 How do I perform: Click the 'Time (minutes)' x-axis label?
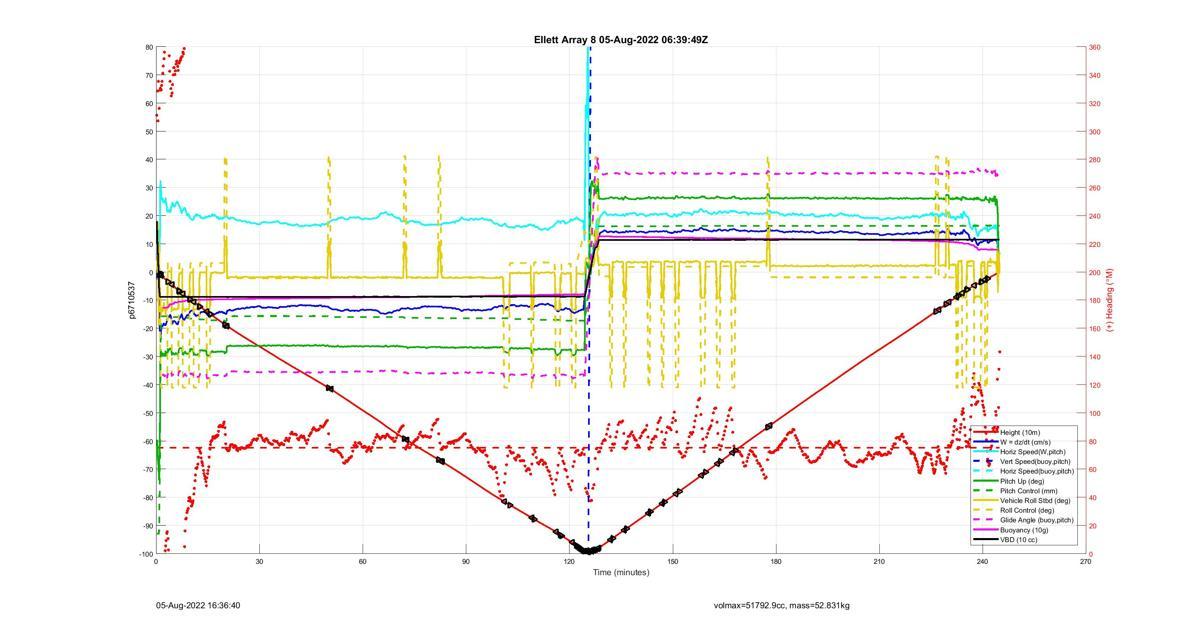[621, 573]
